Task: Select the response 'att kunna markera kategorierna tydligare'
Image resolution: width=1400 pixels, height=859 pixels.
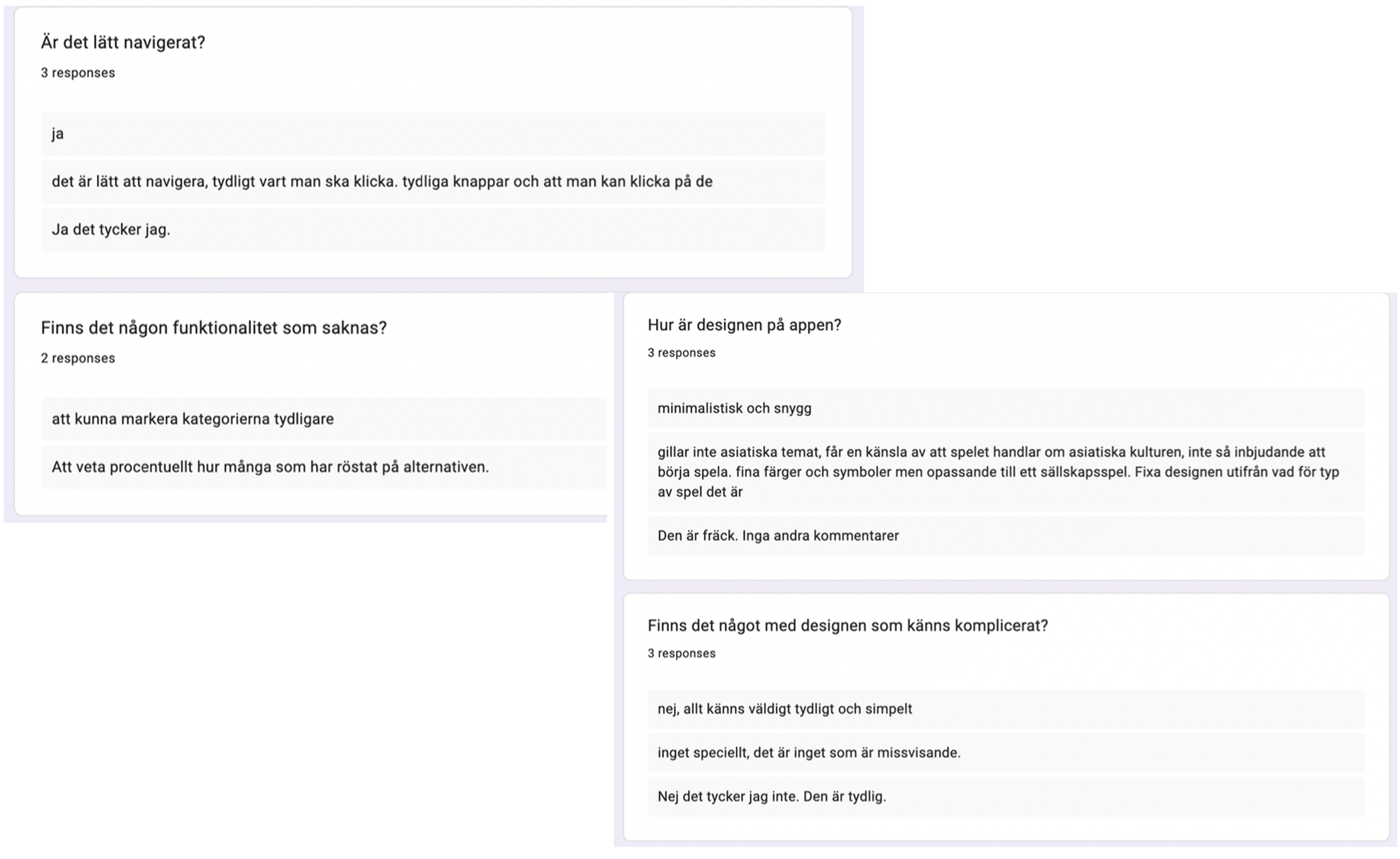Action: pyautogui.click(x=193, y=419)
